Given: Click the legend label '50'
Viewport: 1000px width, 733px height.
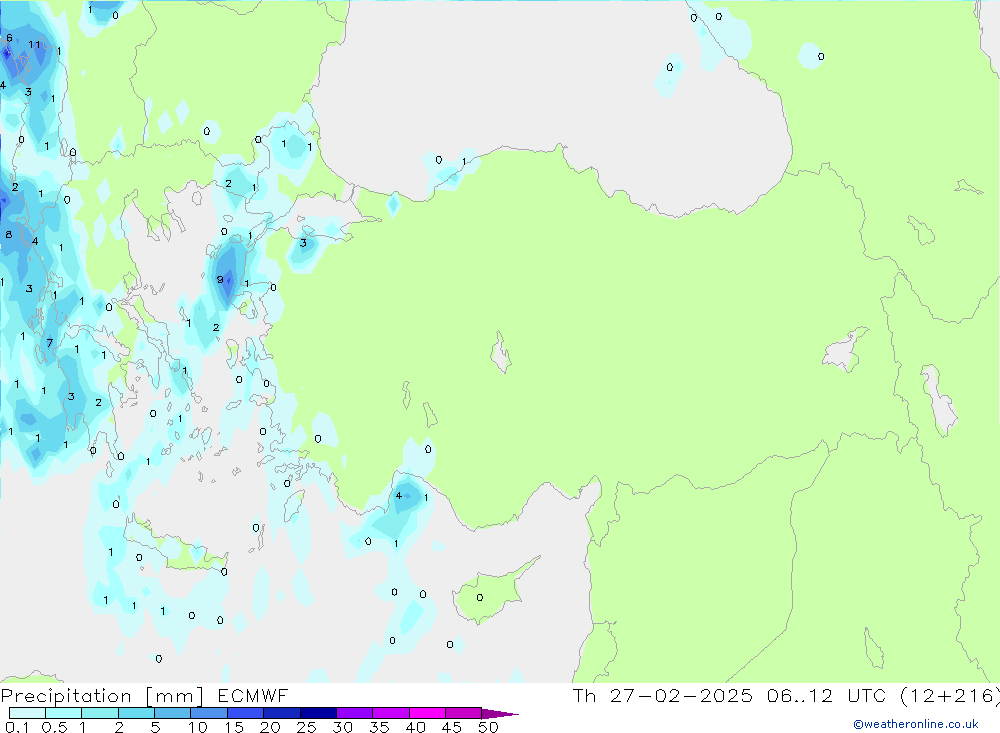Looking at the screenshot, I should [x=489, y=727].
